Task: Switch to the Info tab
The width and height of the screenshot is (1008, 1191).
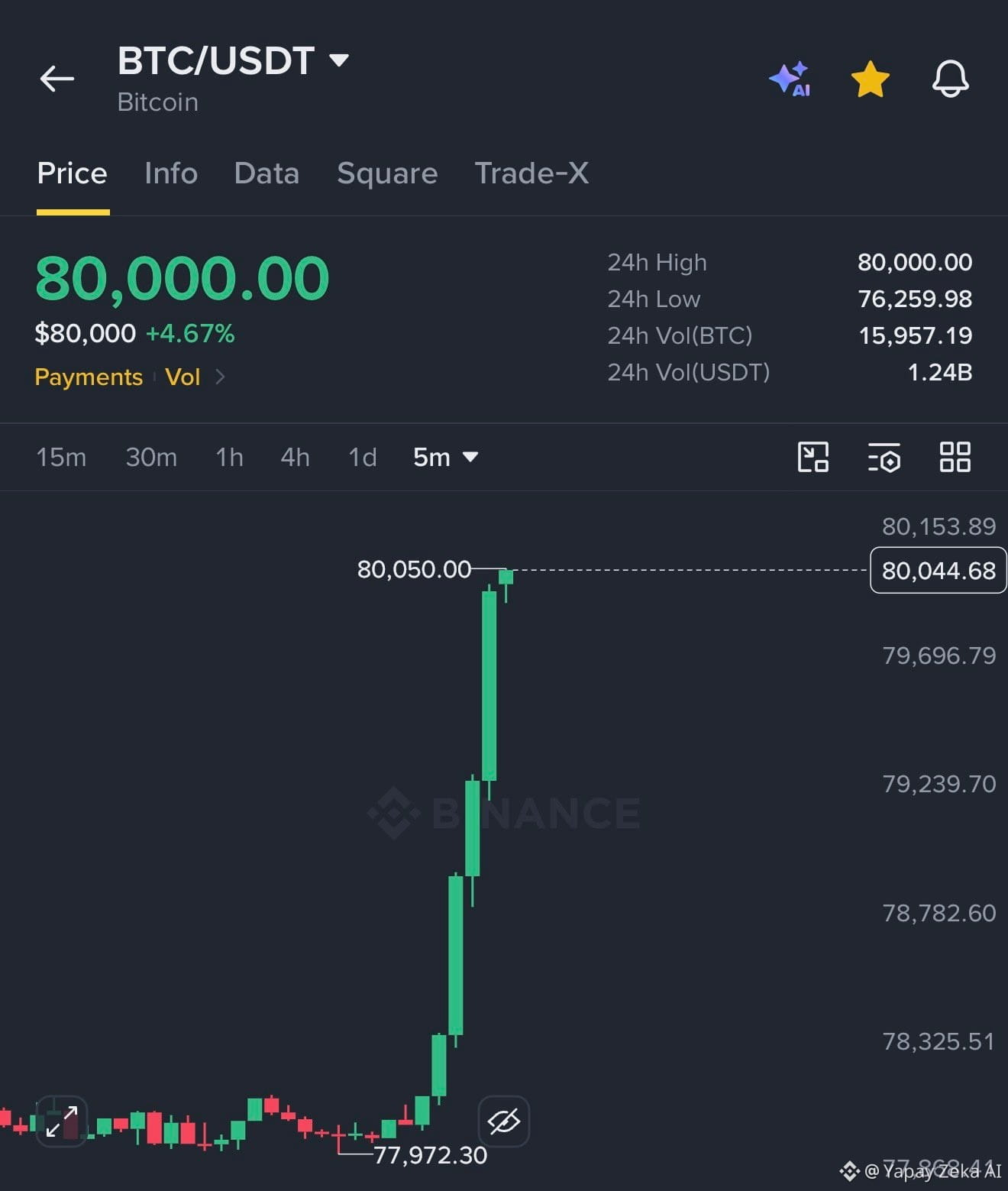Action: 171,173
